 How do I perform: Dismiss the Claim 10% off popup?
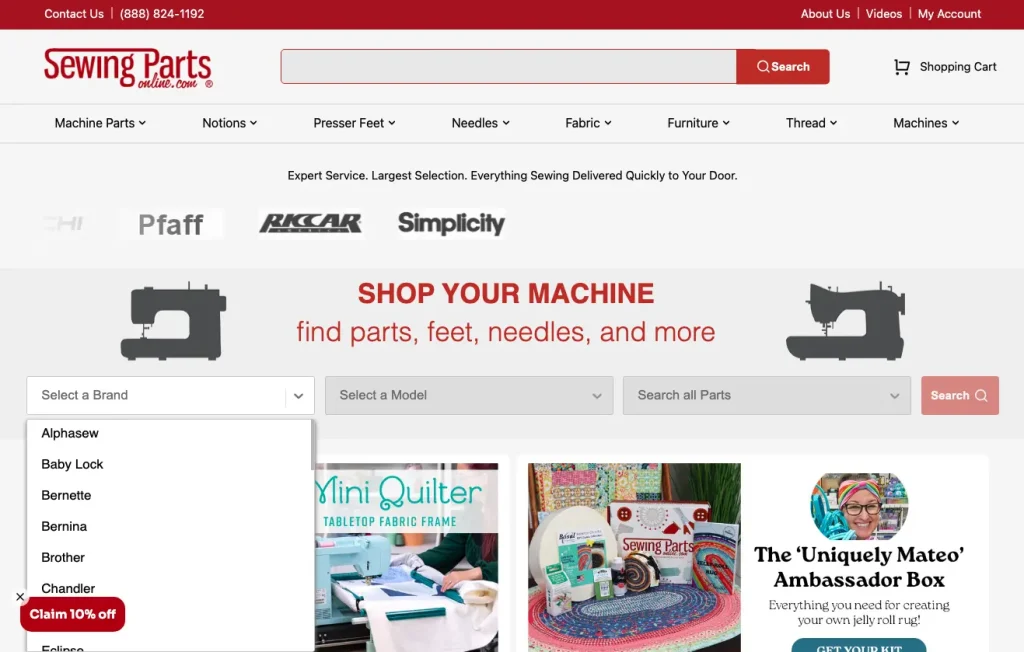[20, 596]
